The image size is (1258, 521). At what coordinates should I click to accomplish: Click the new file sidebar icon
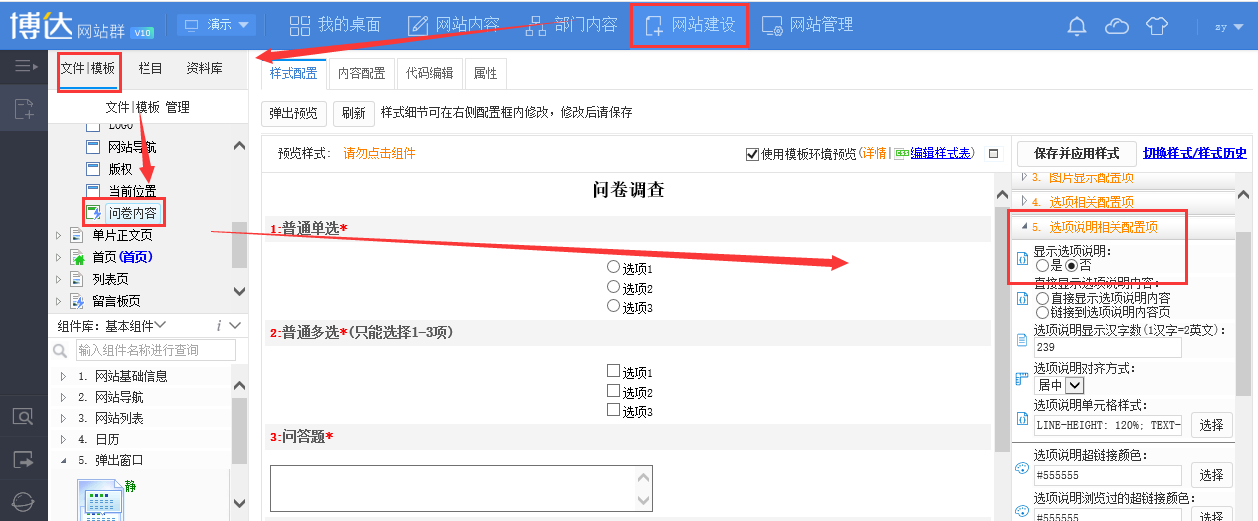[24, 110]
